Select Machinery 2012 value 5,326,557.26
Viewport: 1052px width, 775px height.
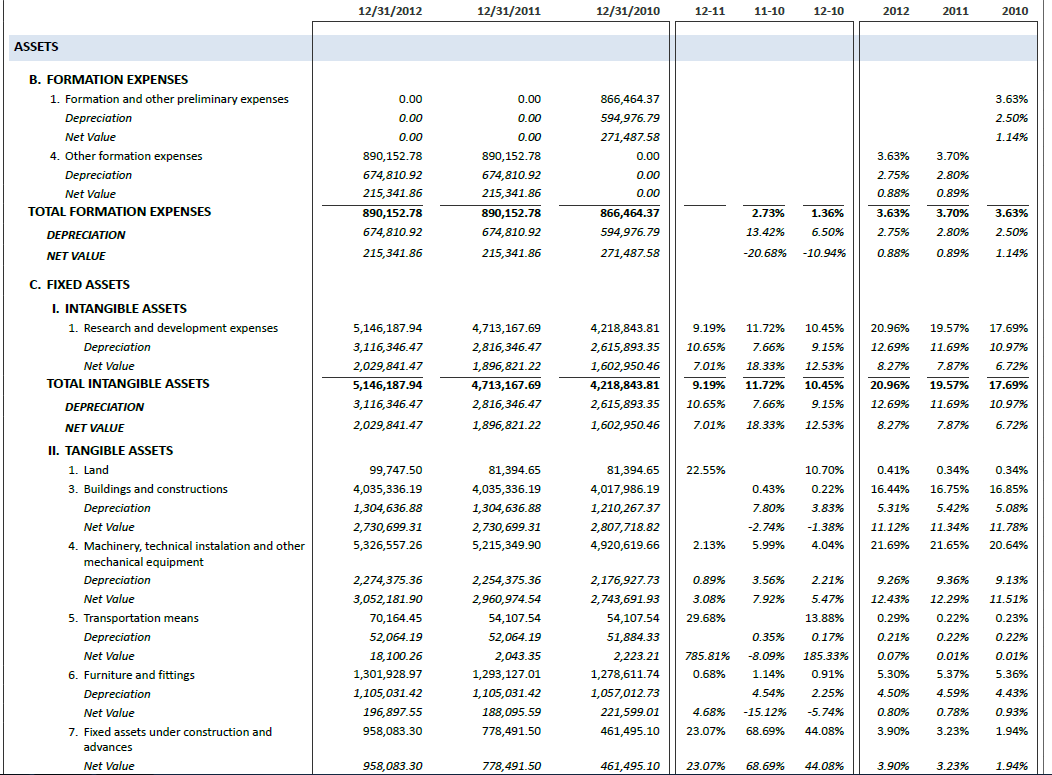click(388, 546)
